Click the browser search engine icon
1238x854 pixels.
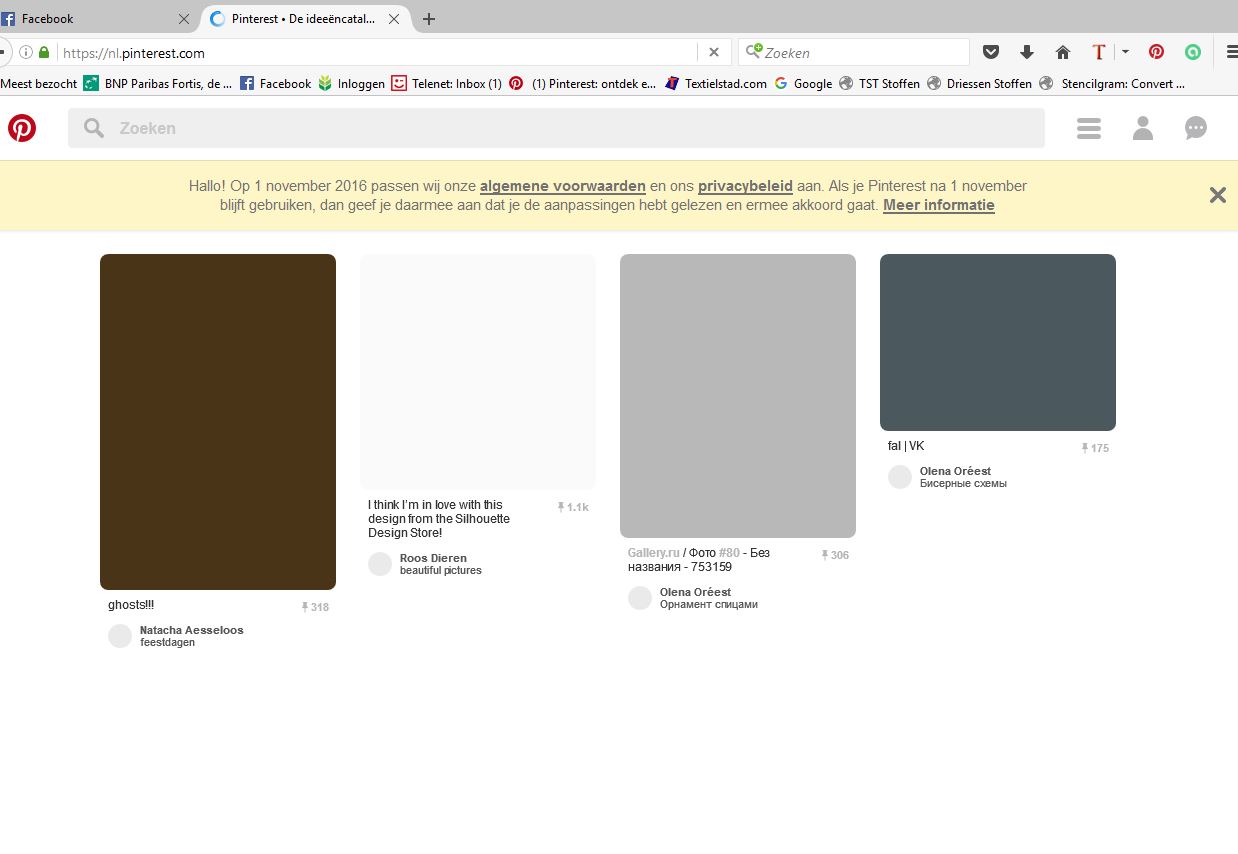[x=754, y=52]
